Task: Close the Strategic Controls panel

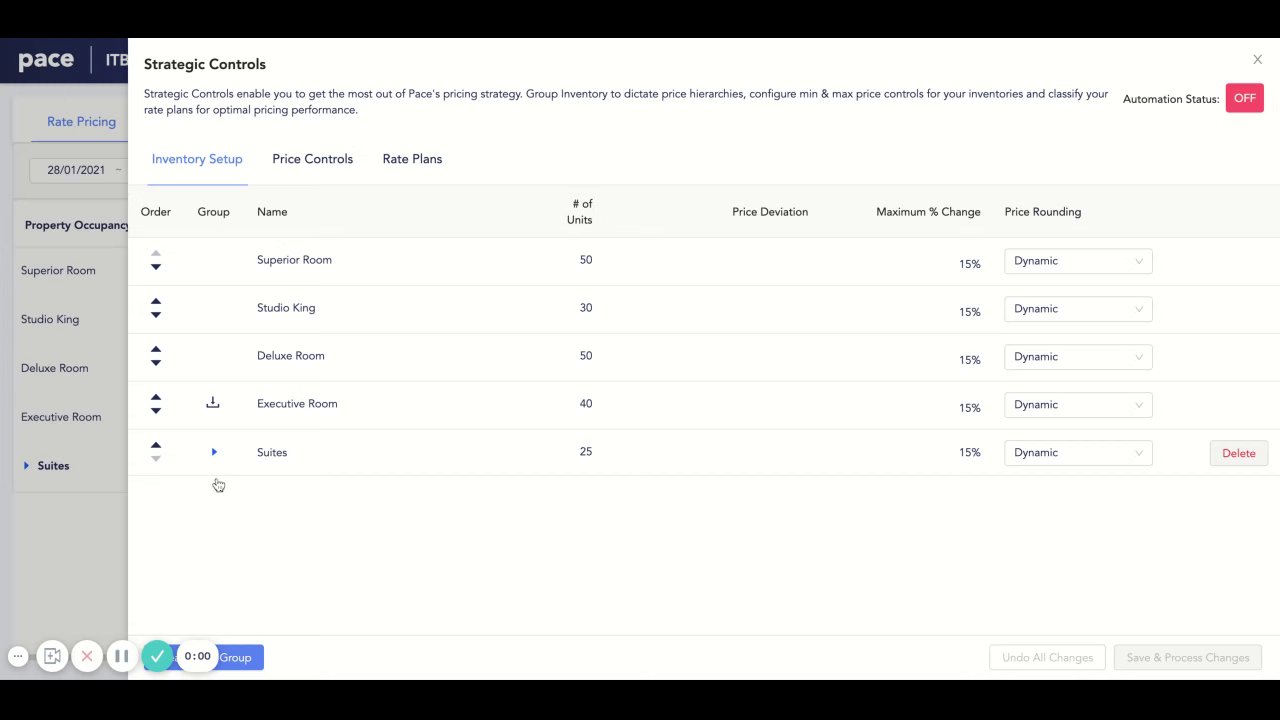Action: coord(1257,60)
